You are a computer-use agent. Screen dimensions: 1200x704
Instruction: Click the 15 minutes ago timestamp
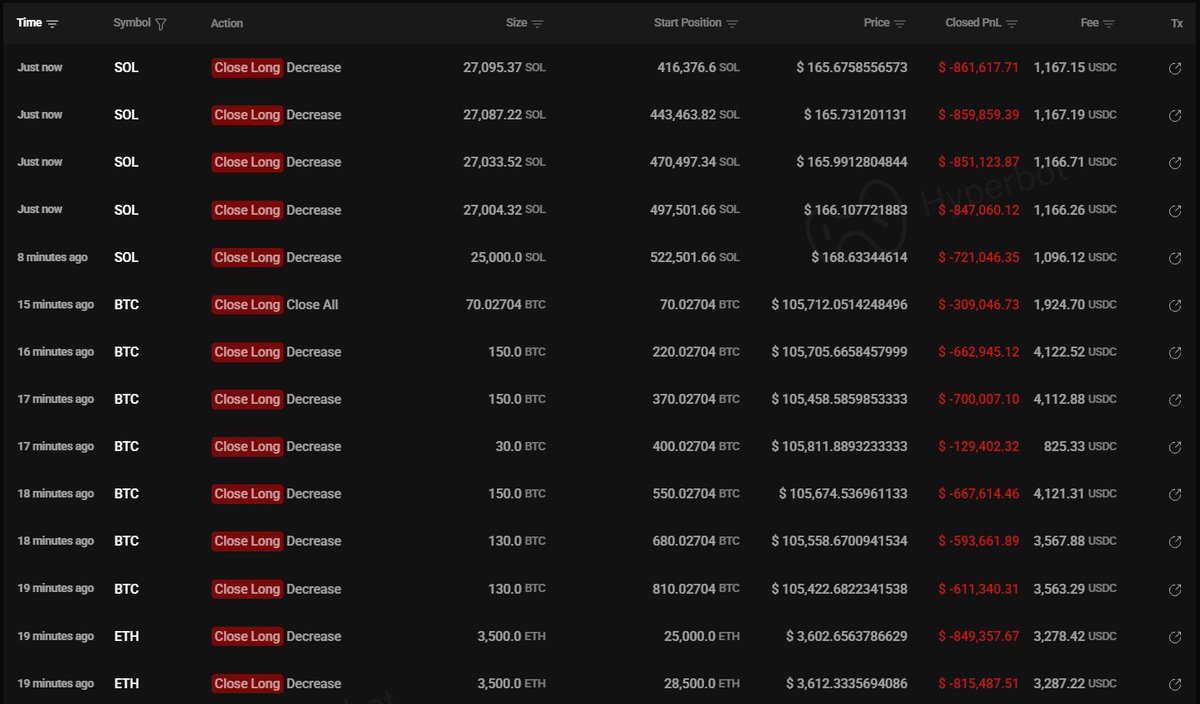tap(55, 305)
